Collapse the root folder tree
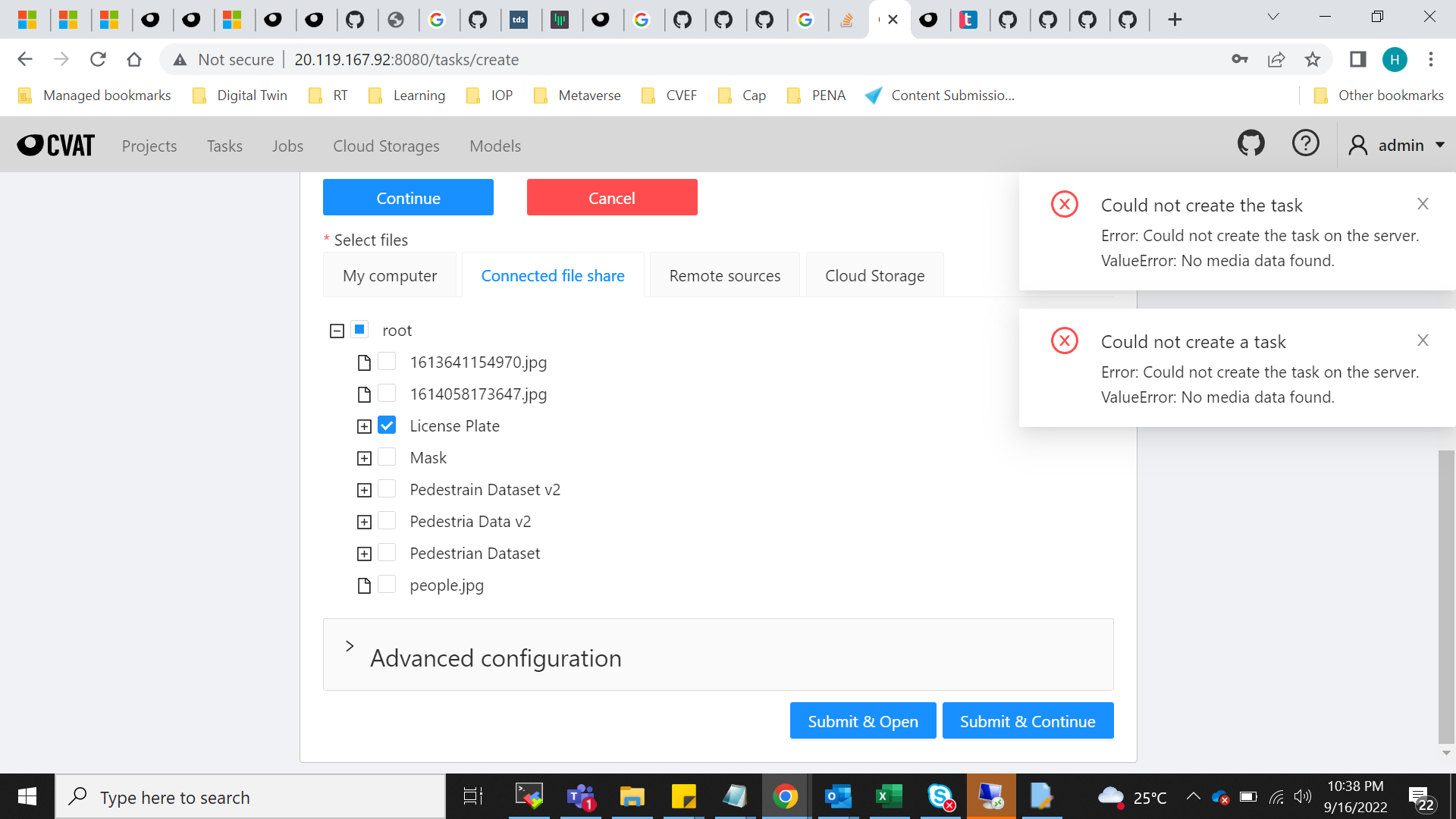Screen dimensions: 1456x819 point(336,331)
